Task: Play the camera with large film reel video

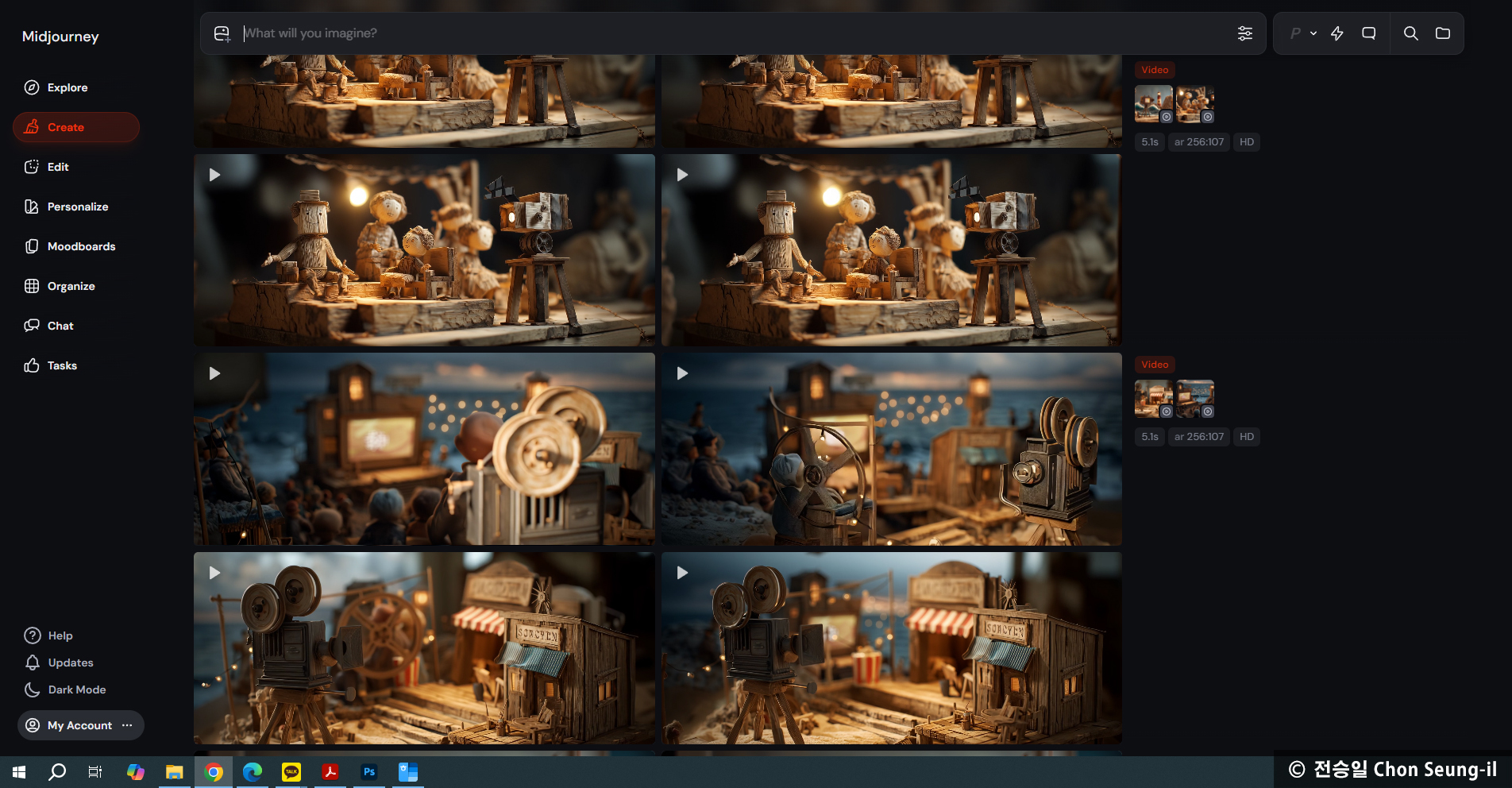Action: 424,648
